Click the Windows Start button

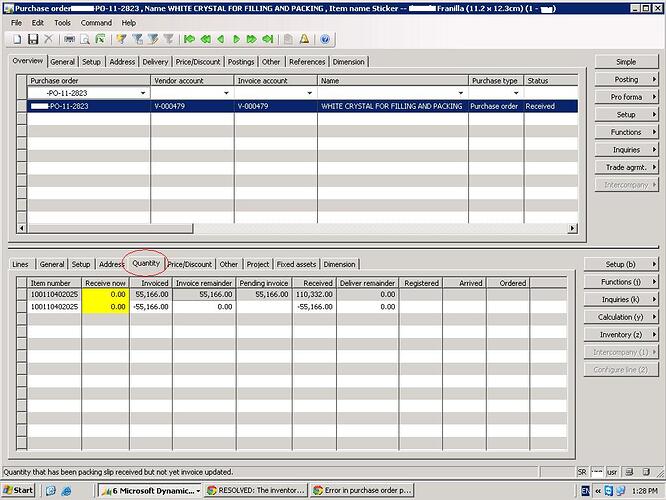(18, 491)
